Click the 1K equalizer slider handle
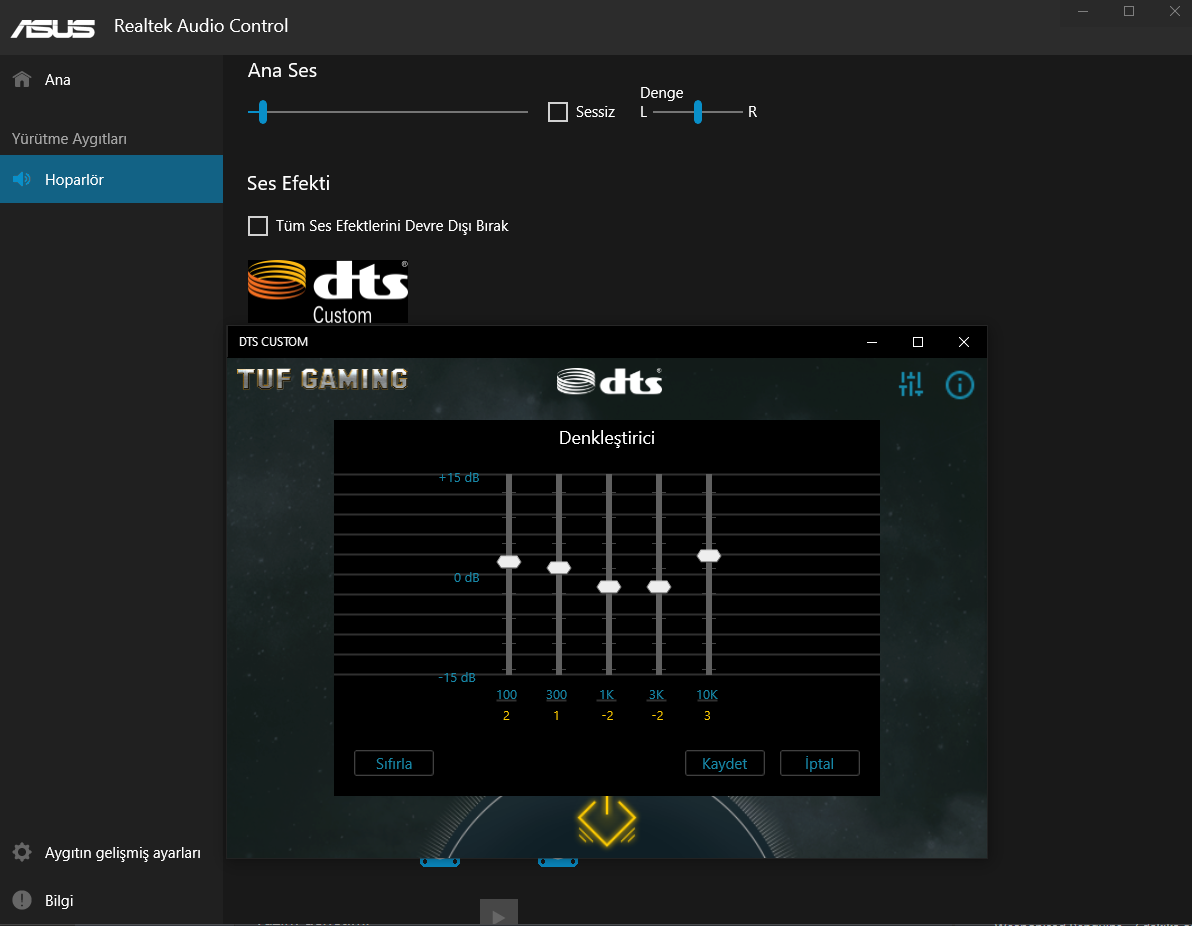This screenshot has height=926, width=1192. tap(609, 587)
